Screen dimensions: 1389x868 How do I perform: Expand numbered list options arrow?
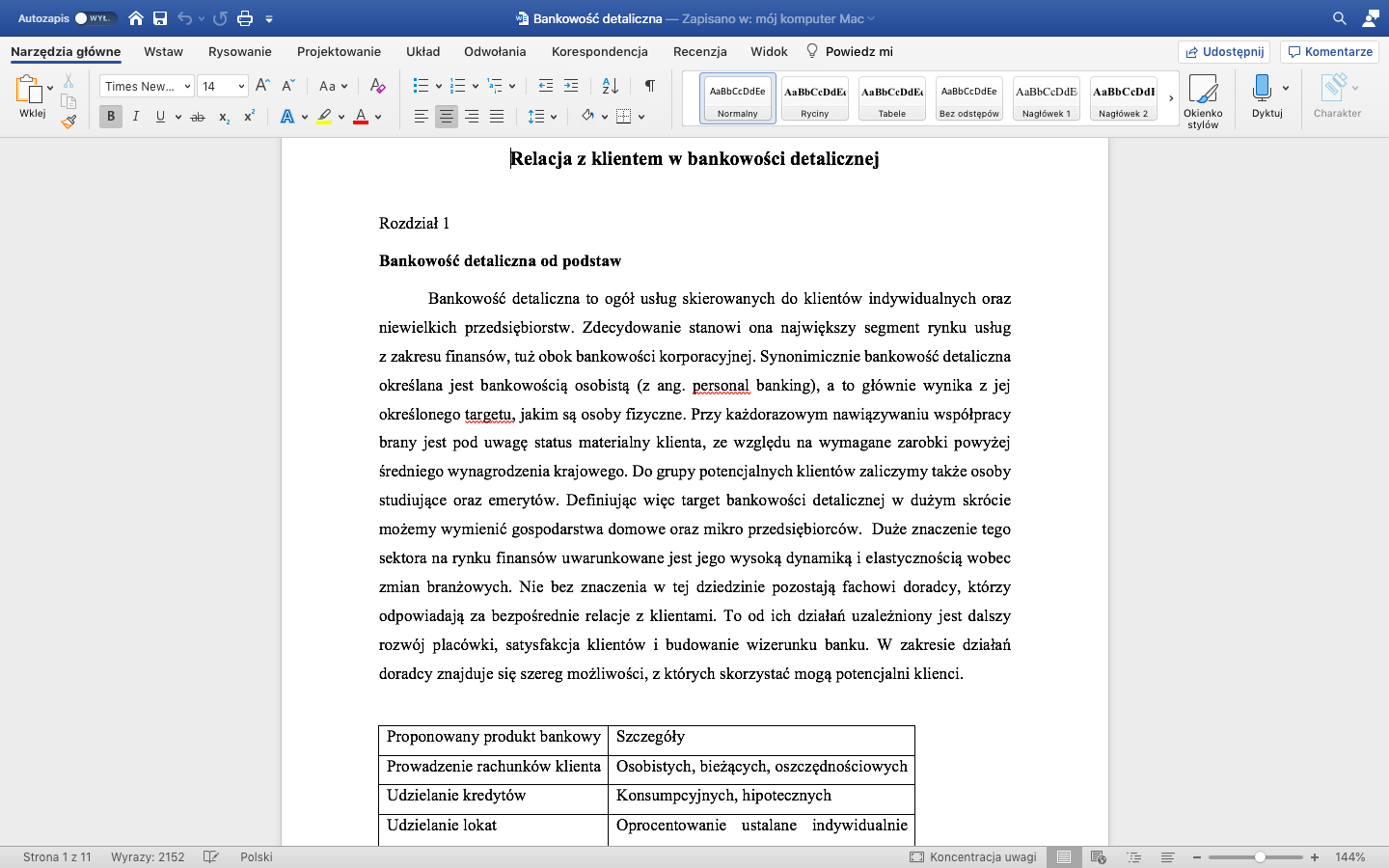476,86
